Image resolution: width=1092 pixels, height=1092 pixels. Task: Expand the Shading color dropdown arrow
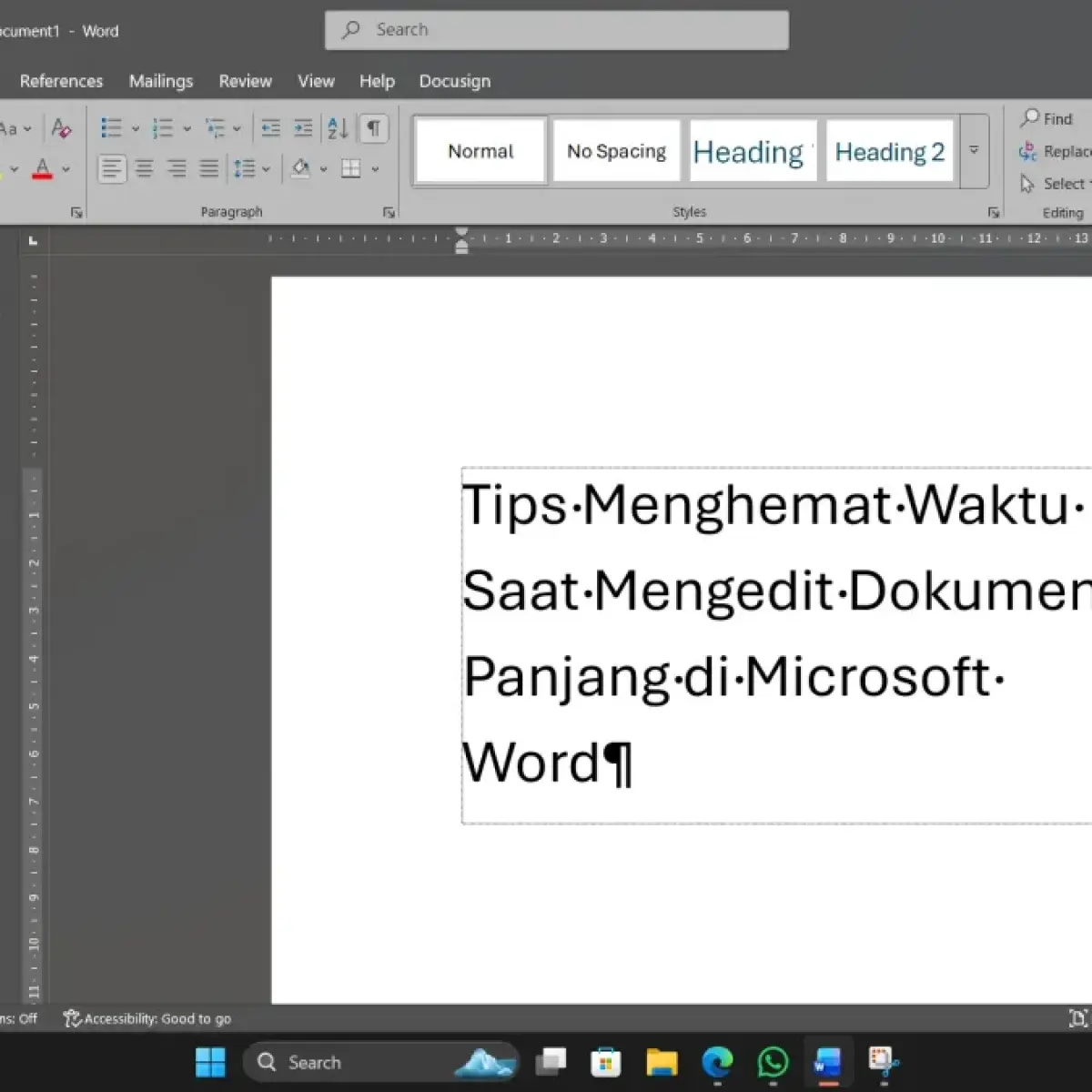323,169
